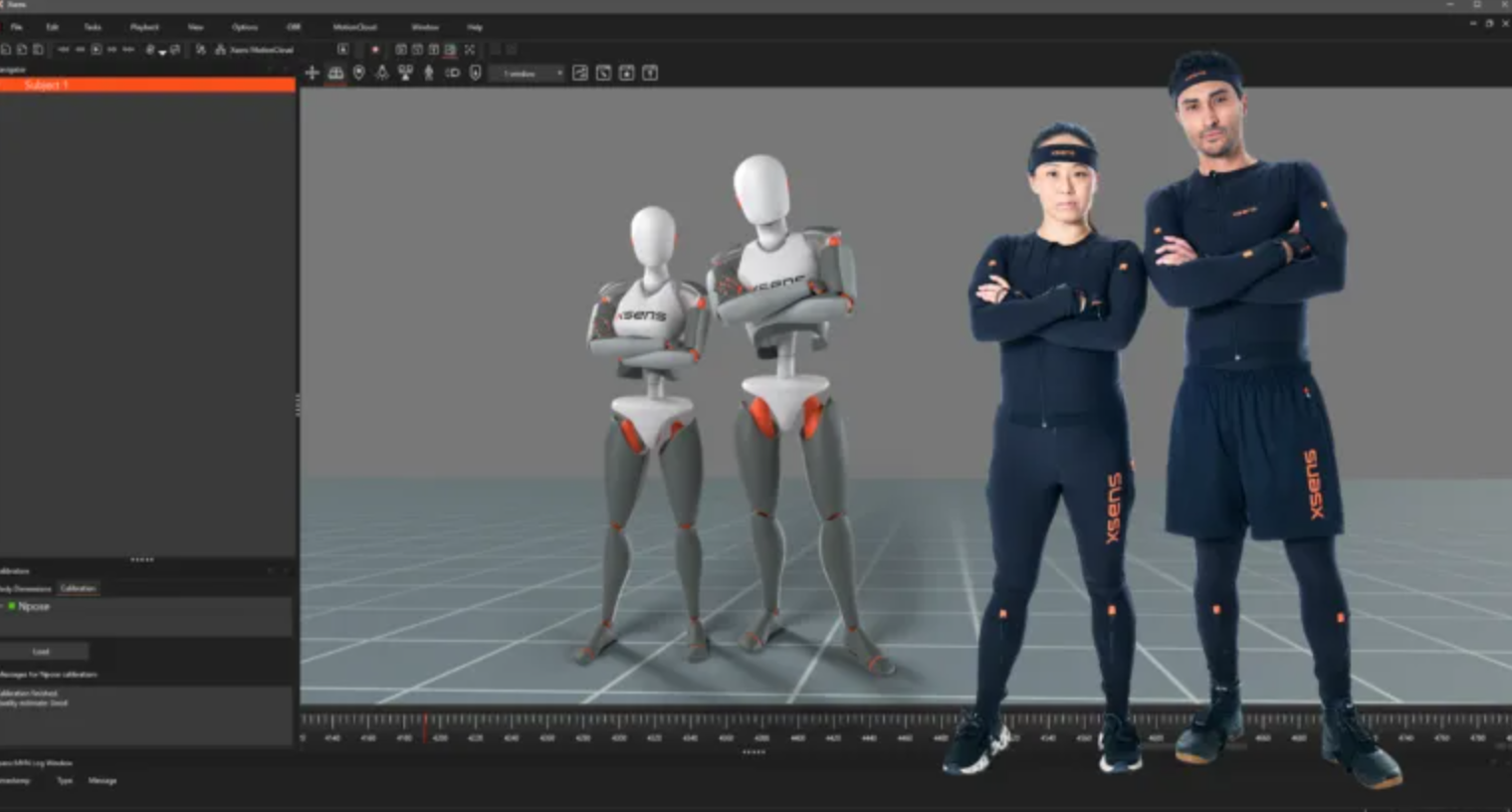The image size is (1512, 812).
Task: Open the File menu
Action: (x=16, y=27)
